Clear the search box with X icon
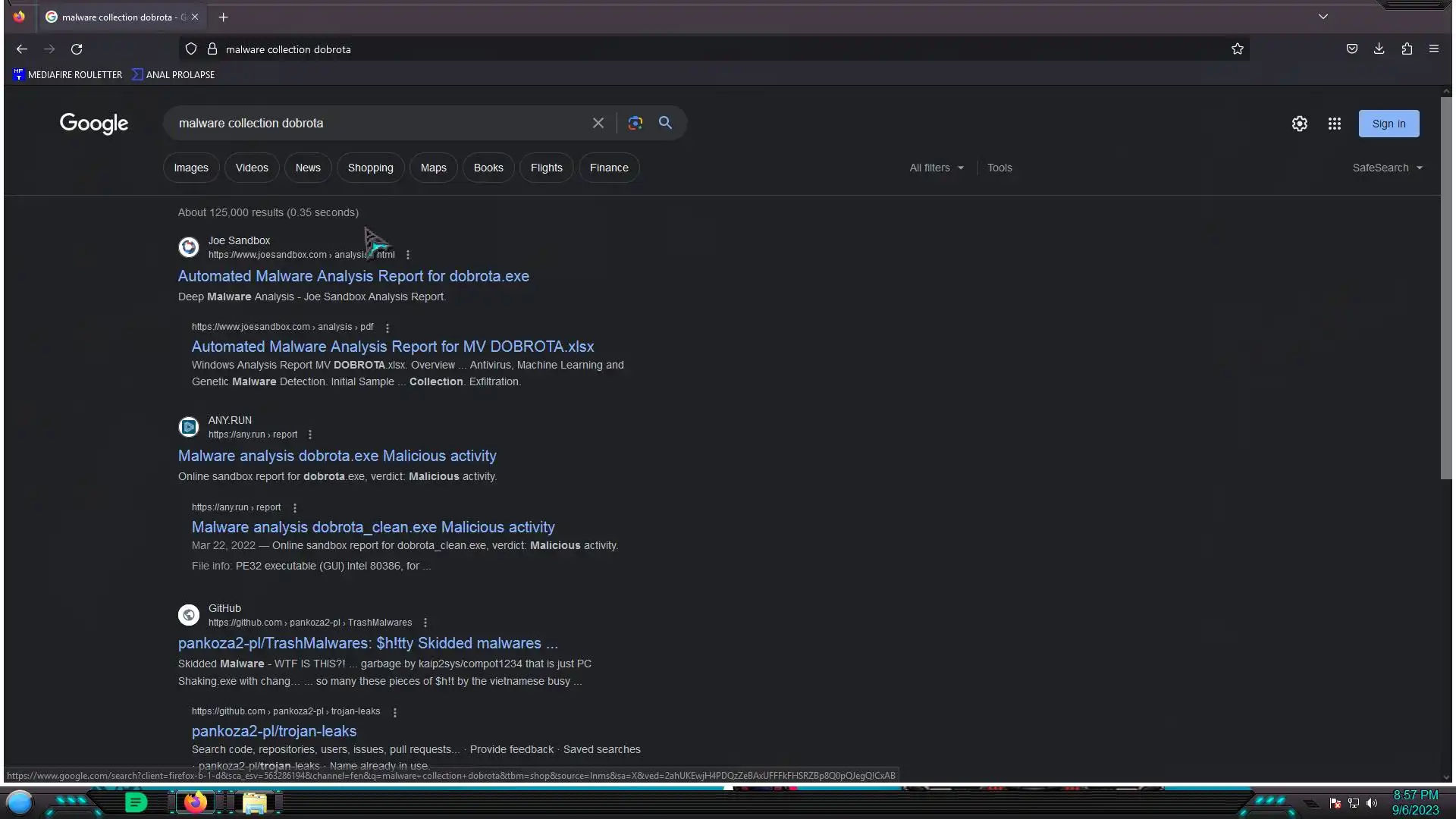Screen dimensions: 1456x819 tap(598, 123)
